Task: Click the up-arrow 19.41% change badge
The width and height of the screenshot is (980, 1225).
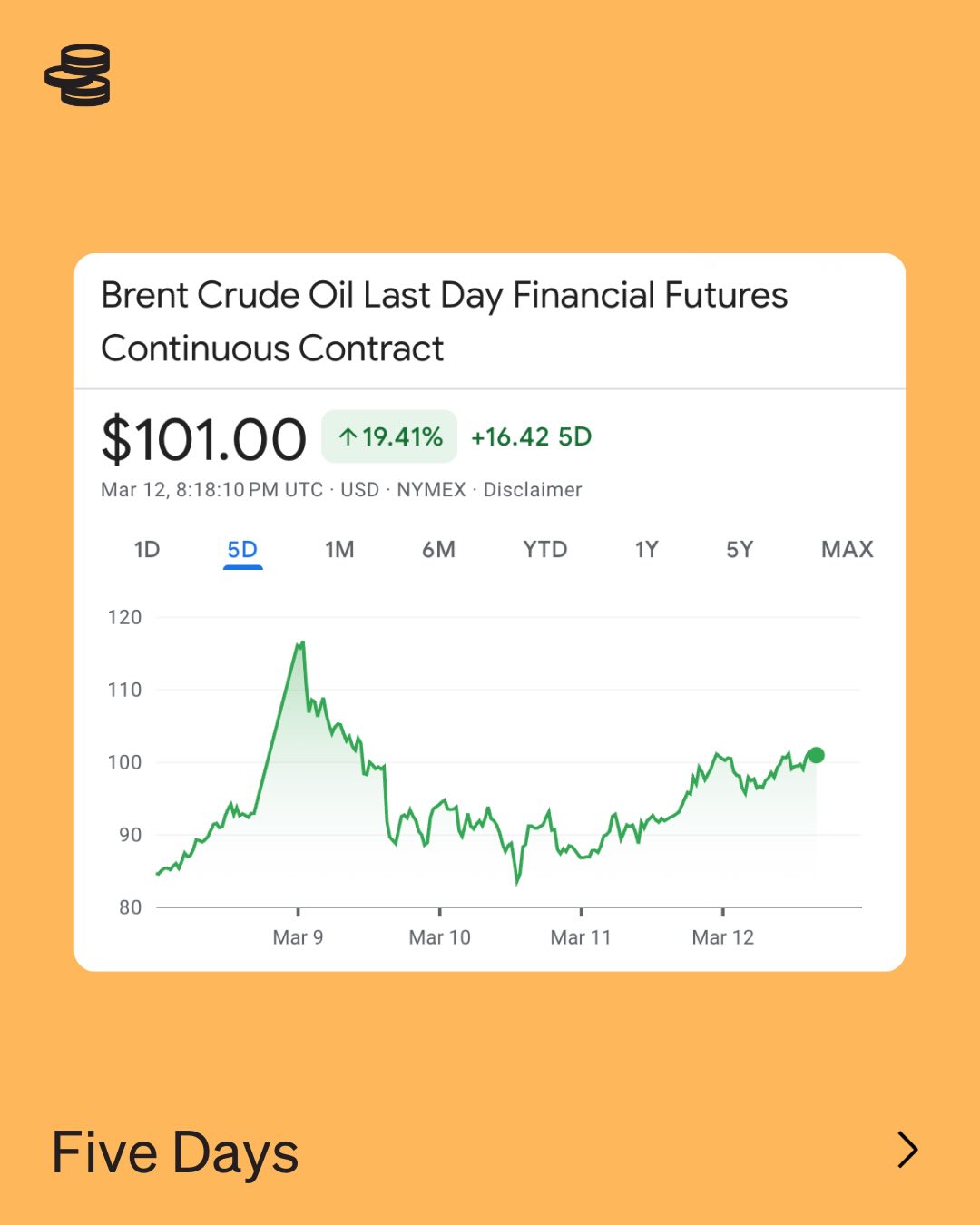Action: [x=389, y=436]
